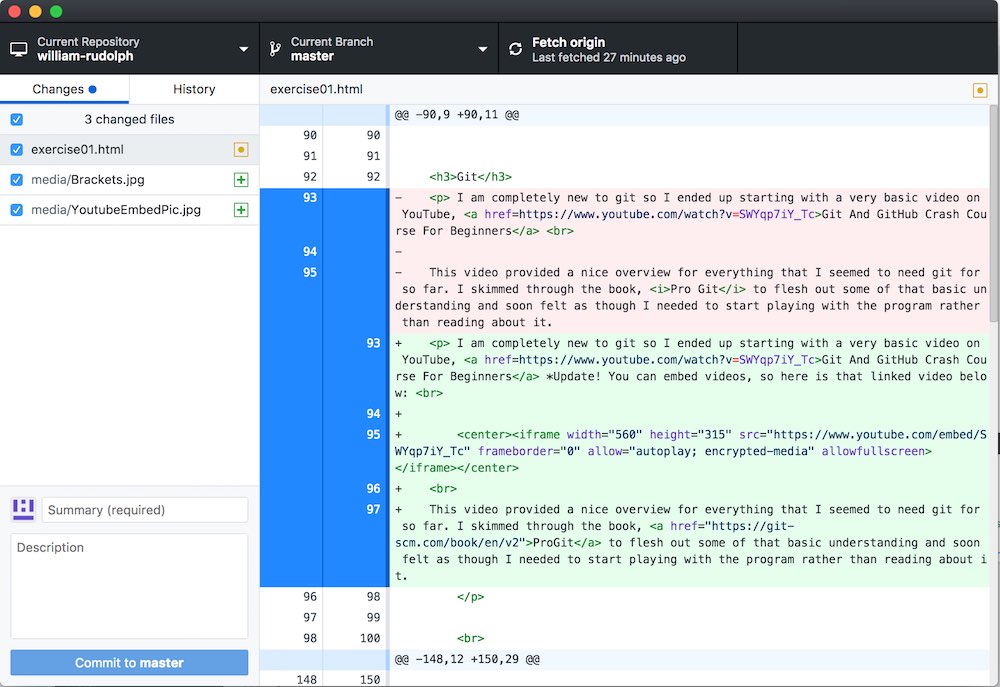Screen dimensions: 1000x687
Task: Select the Changes tab
Action: tap(64, 89)
